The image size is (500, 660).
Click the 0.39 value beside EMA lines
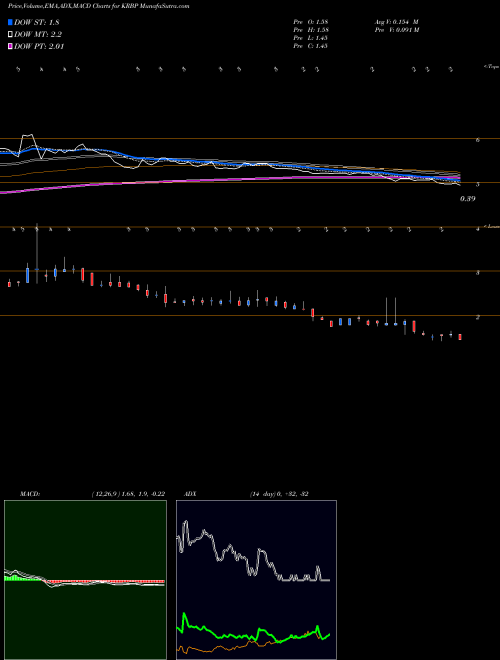coord(468,199)
